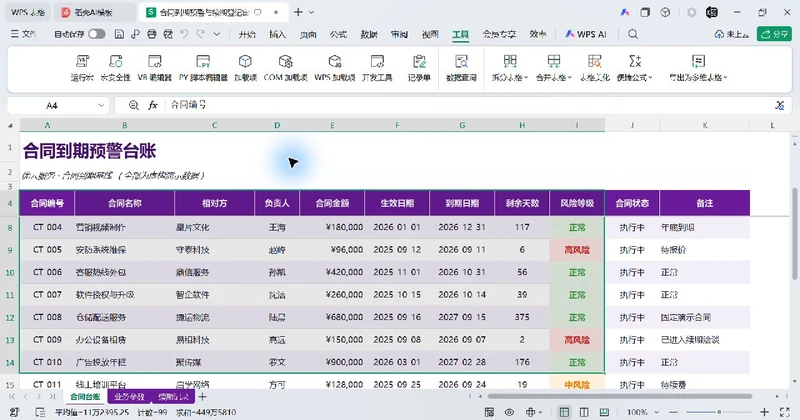Click zoom in plus button
800x420 pixels.
tap(764, 412)
